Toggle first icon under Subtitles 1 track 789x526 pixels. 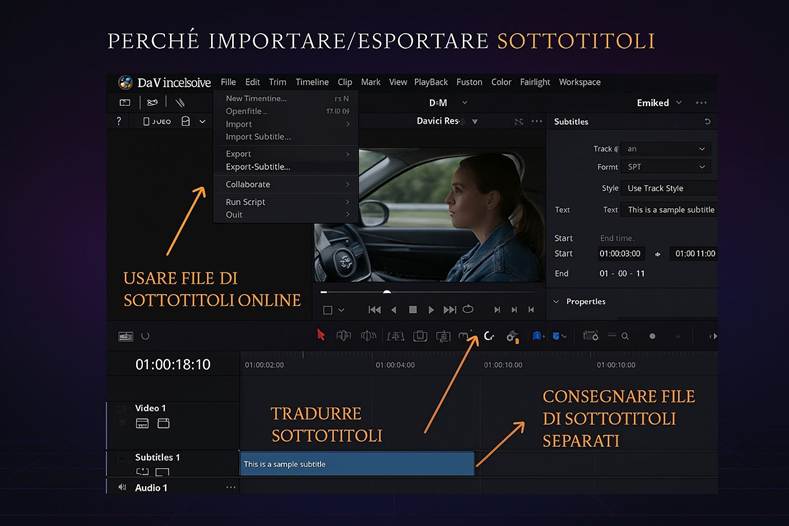coord(142,472)
